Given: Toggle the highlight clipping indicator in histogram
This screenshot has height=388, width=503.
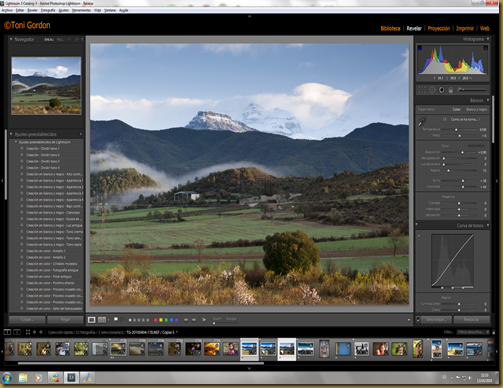Looking at the screenshot, I should [485, 48].
